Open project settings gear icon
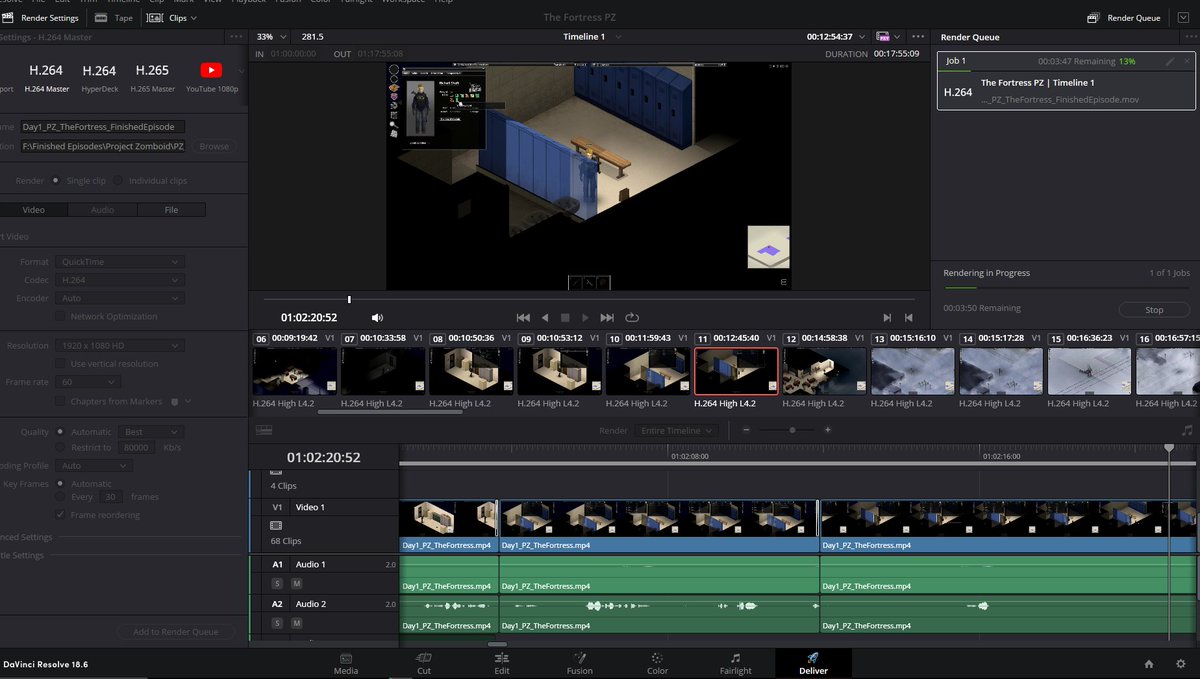The height and width of the screenshot is (679, 1200). click(1180, 663)
